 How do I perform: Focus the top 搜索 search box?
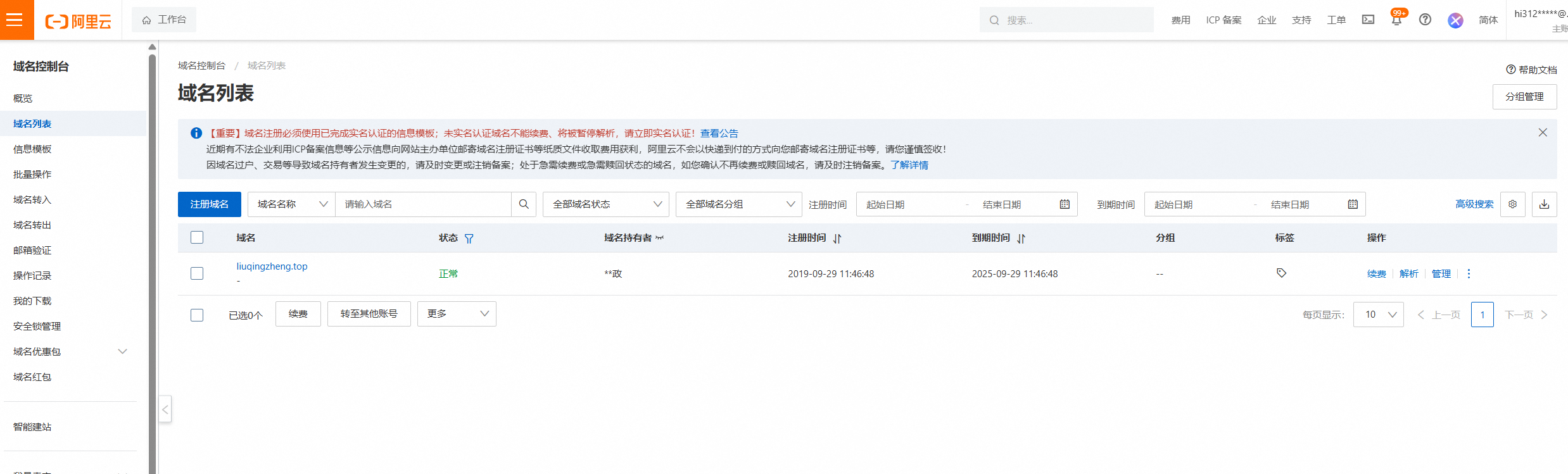pos(1066,20)
